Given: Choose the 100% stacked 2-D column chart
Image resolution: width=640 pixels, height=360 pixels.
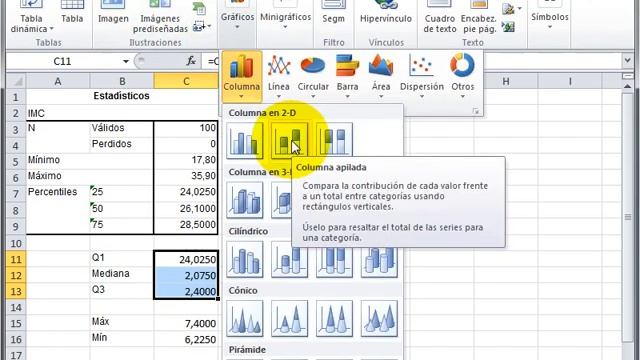Looking at the screenshot, I should (x=334, y=141).
